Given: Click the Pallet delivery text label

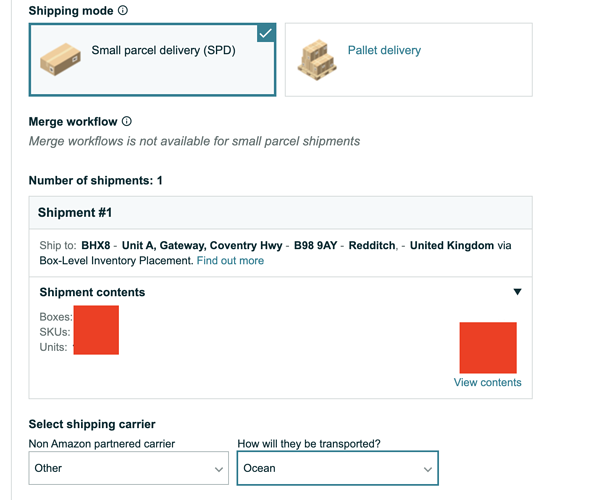Looking at the screenshot, I should click(384, 50).
